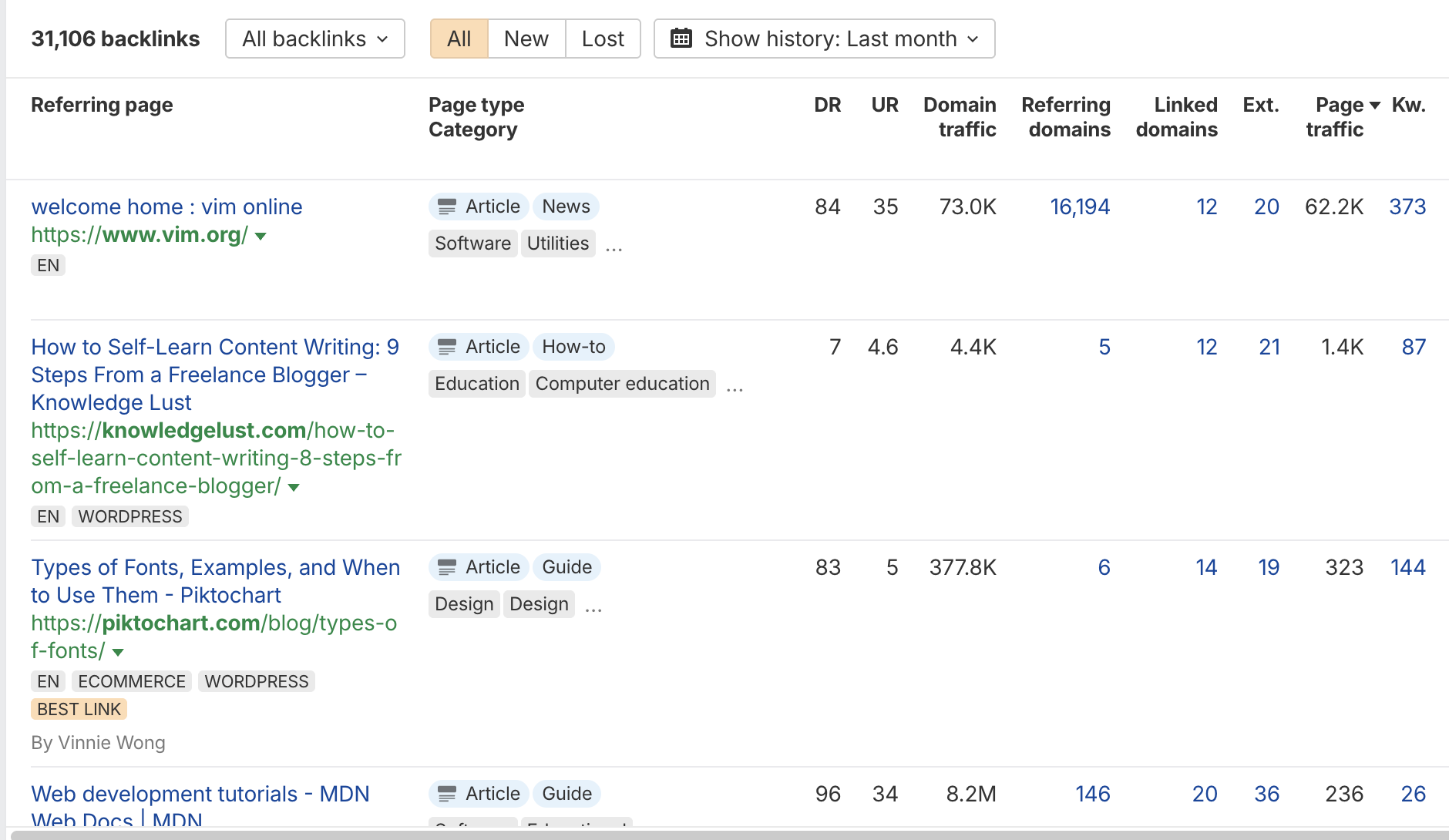The height and width of the screenshot is (840, 1449).
Task: Open the Show history: Last month dropdown
Action: pos(824,39)
